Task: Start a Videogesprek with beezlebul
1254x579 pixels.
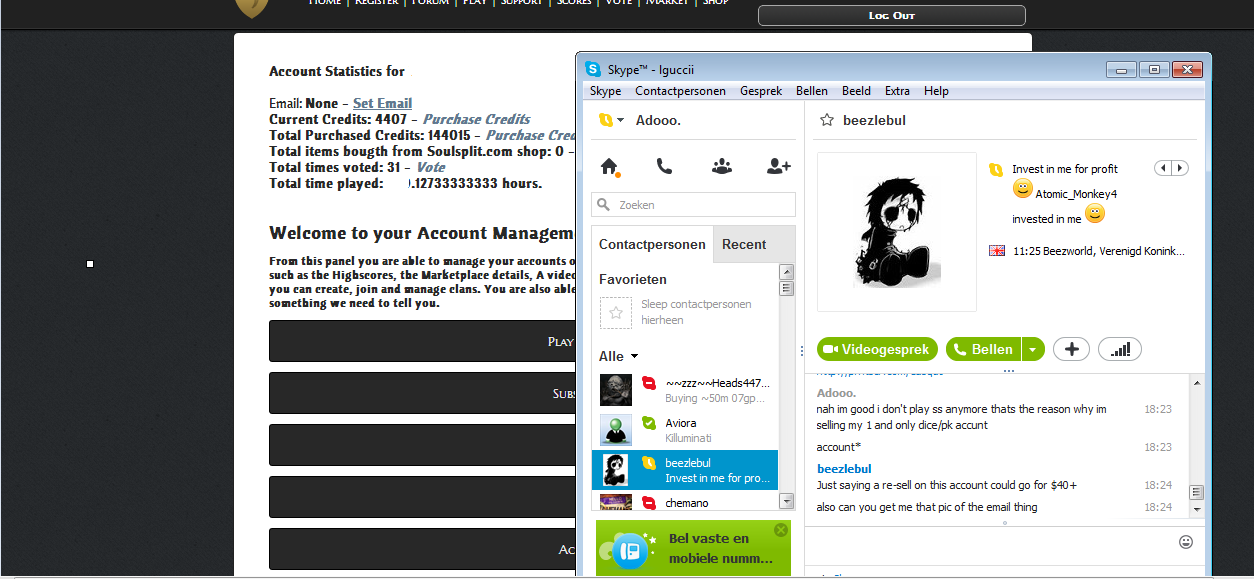Action: tap(877, 349)
